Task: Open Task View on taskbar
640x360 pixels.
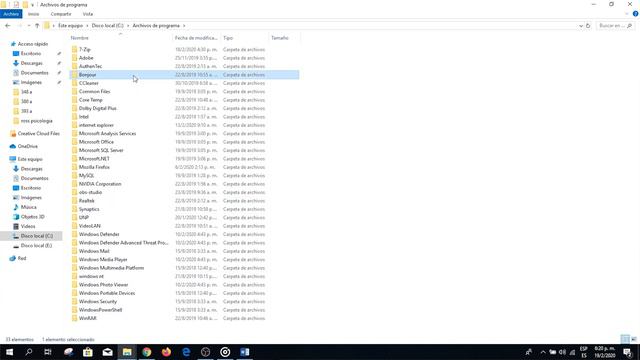Action: tap(48, 352)
